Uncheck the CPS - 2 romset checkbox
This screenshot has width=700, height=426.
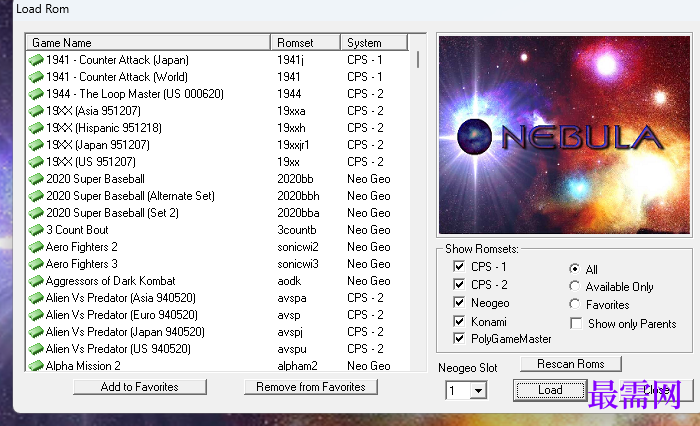(459, 284)
